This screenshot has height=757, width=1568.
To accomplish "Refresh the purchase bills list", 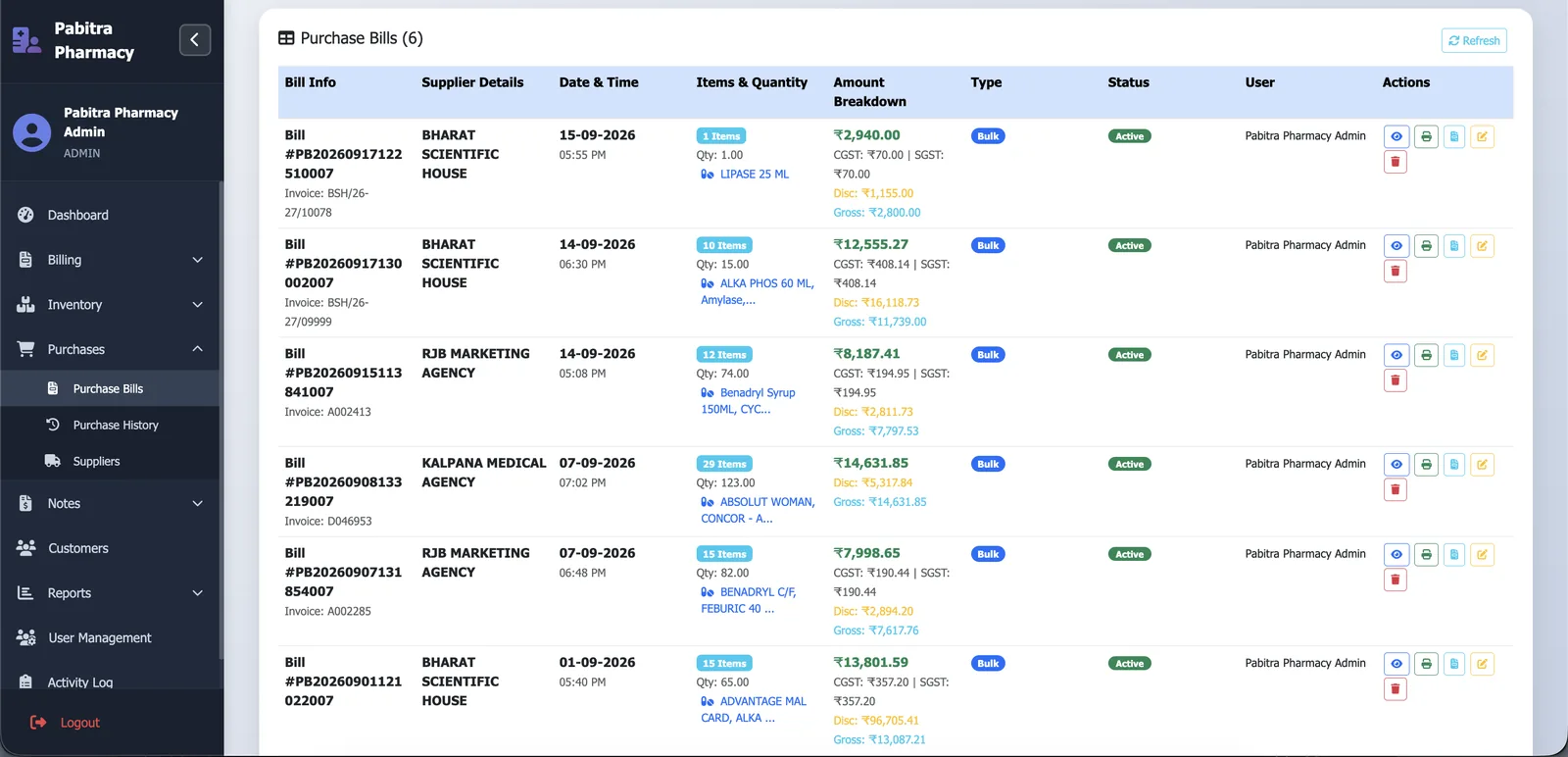I will [1474, 40].
